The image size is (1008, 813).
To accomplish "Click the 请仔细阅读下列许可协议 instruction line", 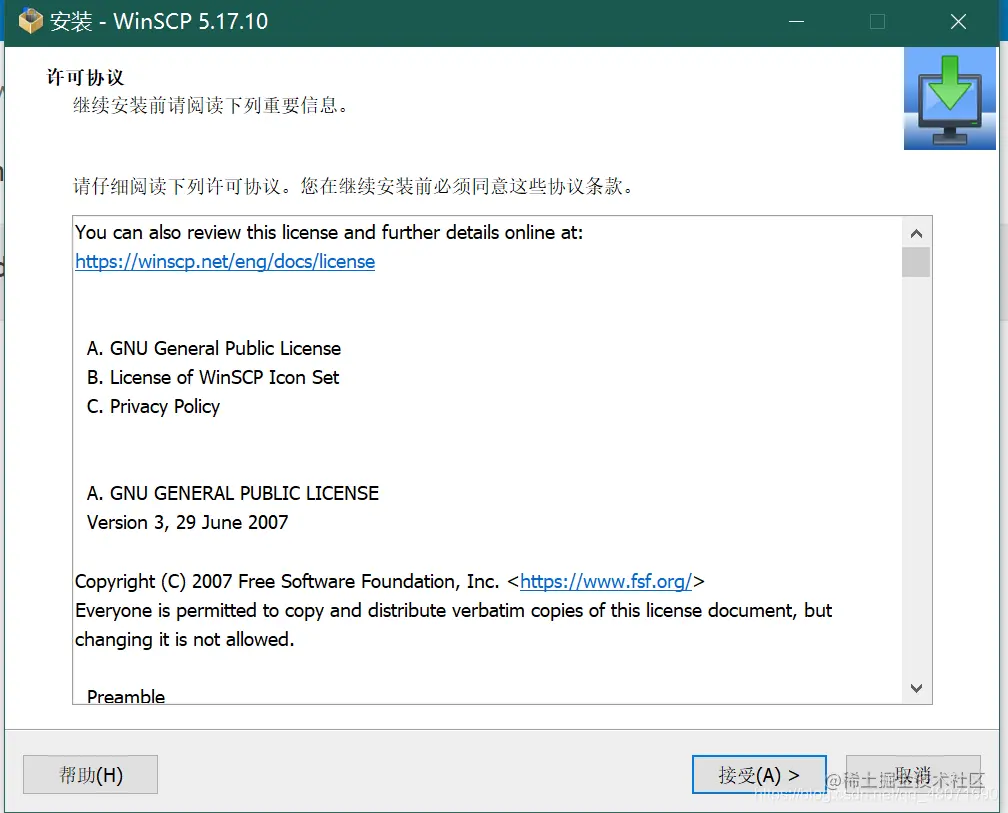I will [x=354, y=186].
